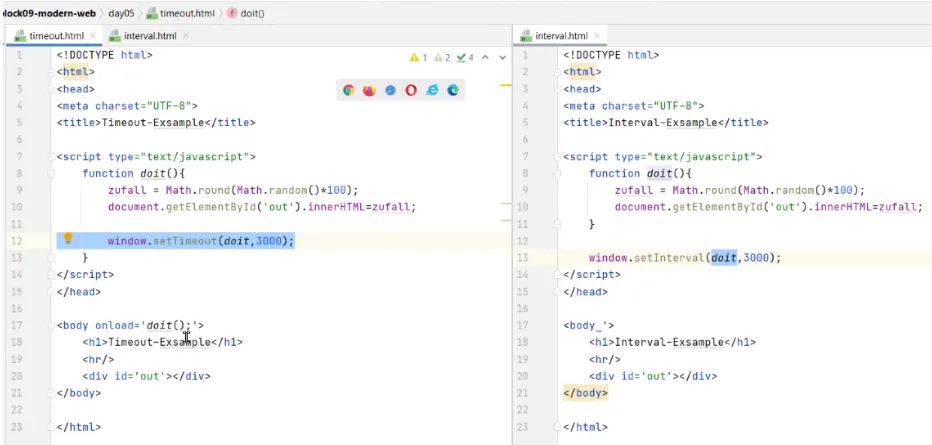932x445 pixels.
Task: Click the hr tag line in timeout.html
Action: 98,359
